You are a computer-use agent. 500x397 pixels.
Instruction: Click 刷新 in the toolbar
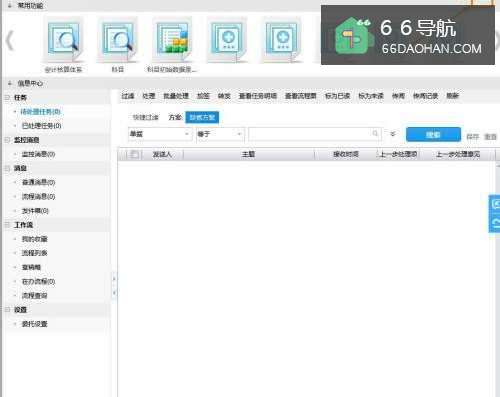[452, 96]
